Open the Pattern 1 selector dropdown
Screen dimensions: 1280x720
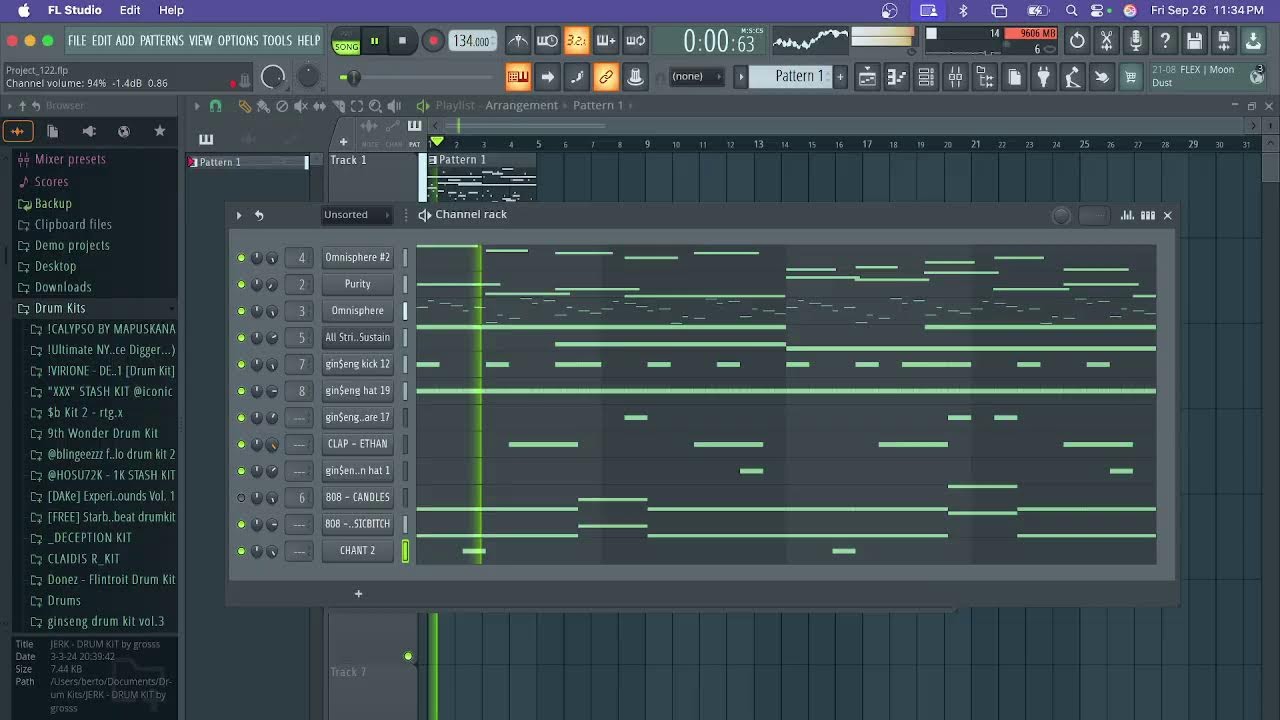tap(800, 77)
